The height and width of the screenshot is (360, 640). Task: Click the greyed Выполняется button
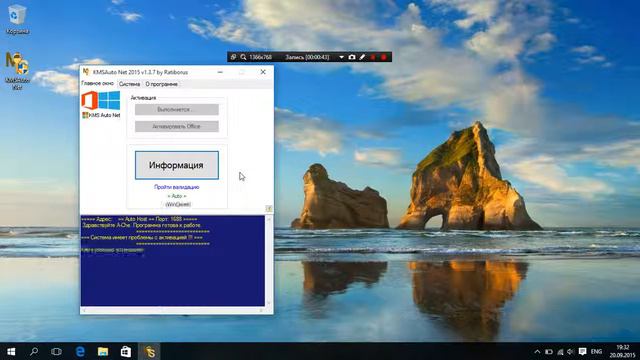[177, 109]
